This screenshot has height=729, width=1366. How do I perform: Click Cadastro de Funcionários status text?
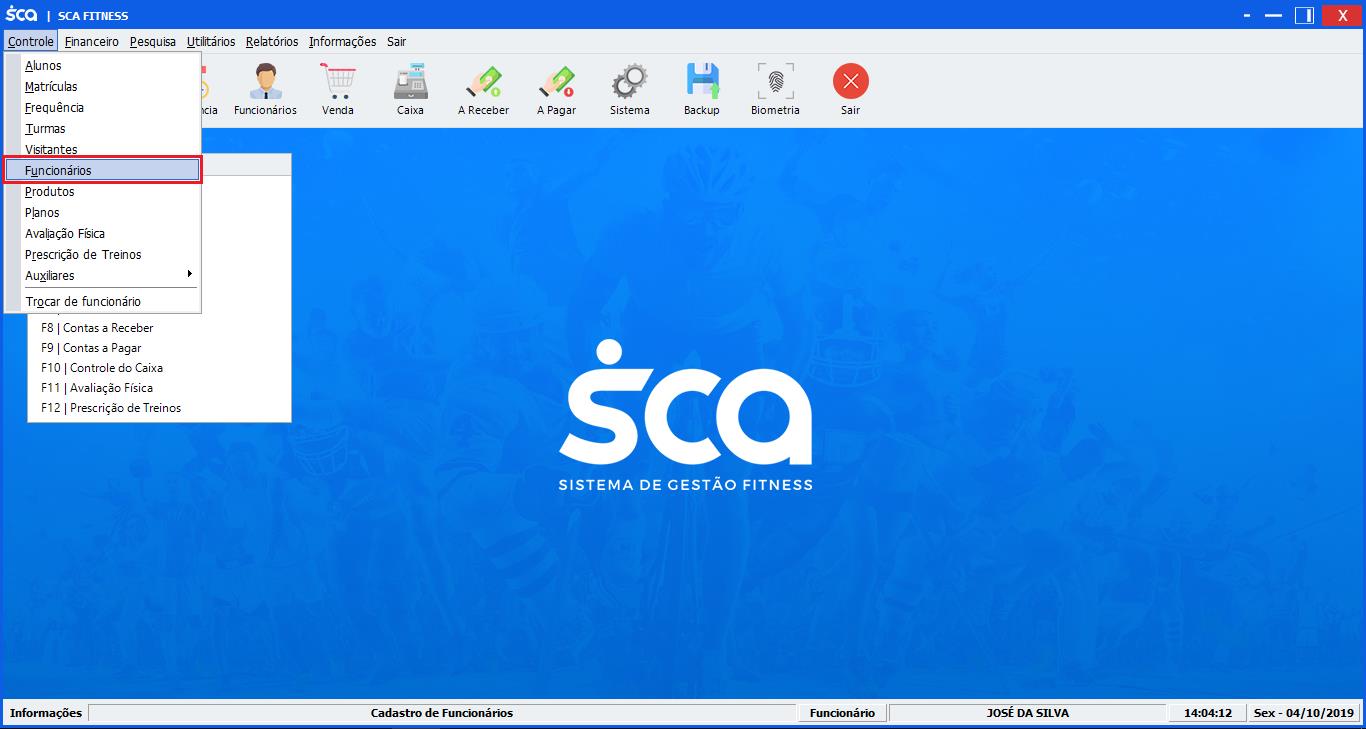point(442,713)
